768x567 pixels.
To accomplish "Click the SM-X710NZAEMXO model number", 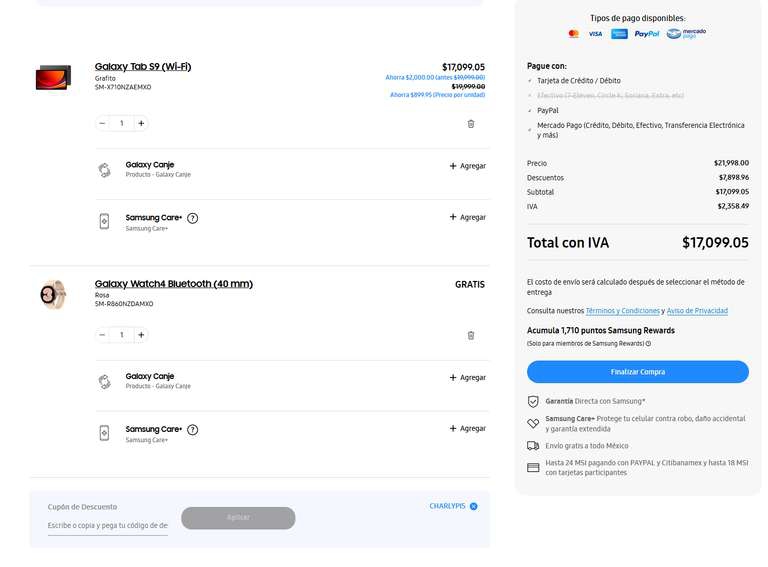I will pos(123,87).
